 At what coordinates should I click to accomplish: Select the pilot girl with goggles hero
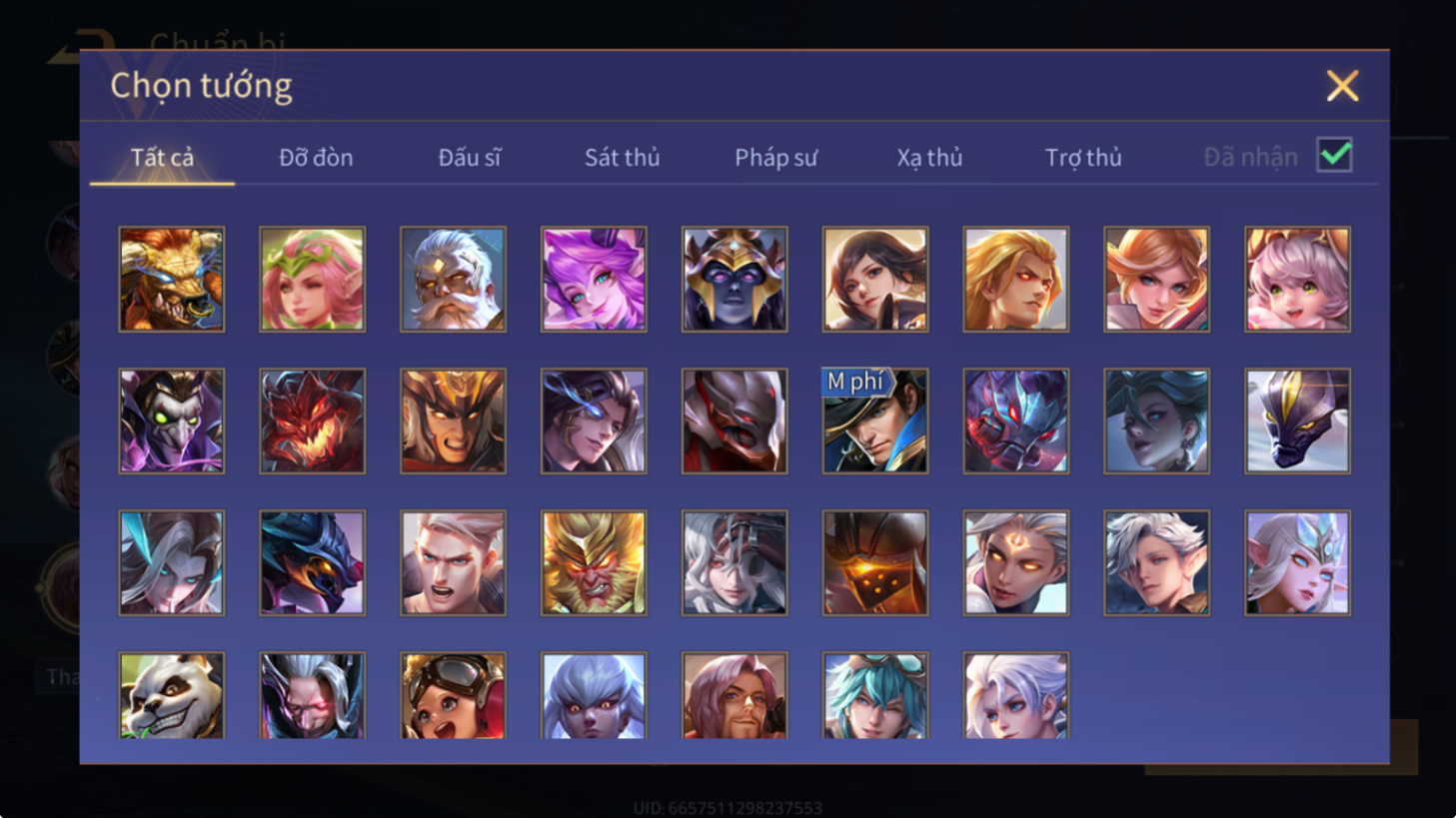[453, 695]
